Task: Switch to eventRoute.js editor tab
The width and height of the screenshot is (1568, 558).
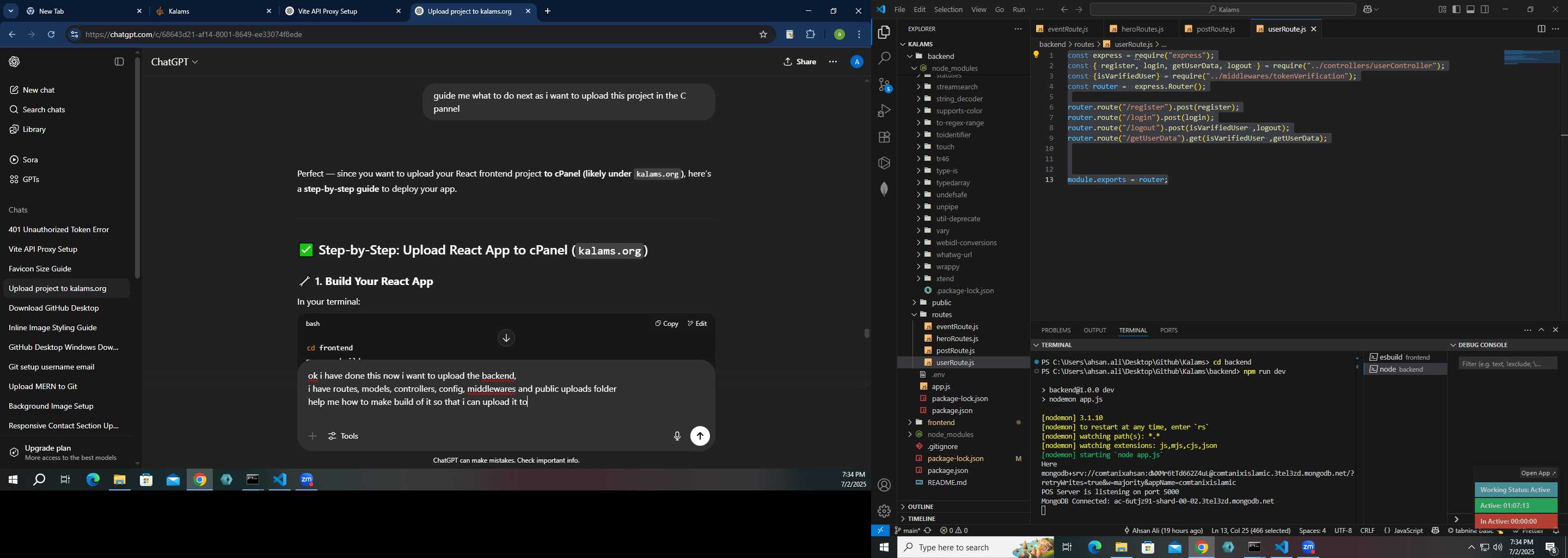Action: (x=1067, y=29)
